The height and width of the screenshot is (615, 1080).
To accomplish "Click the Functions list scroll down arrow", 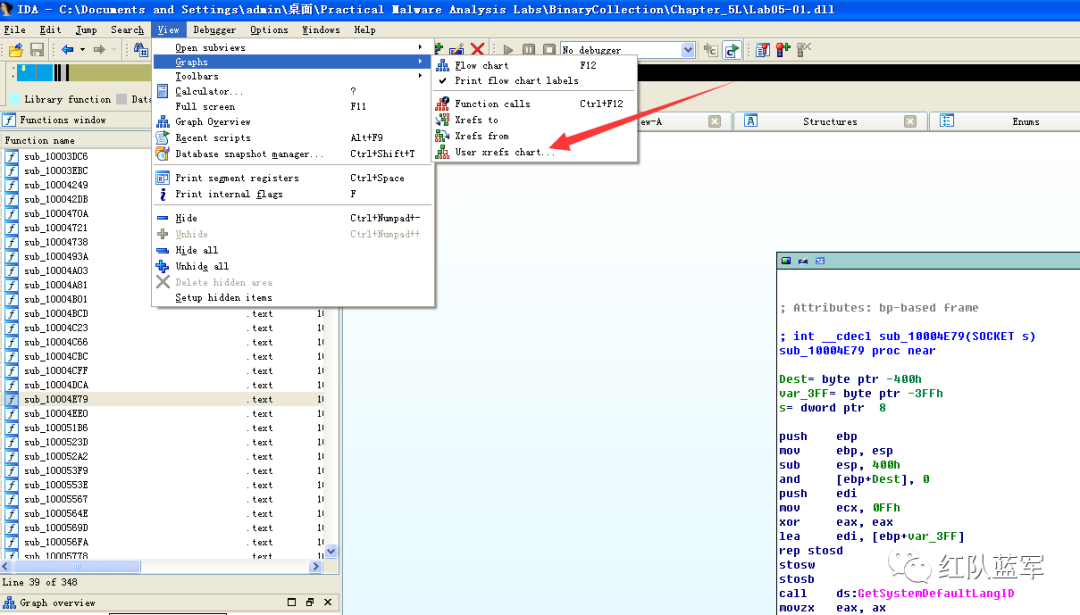I will (x=331, y=551).
